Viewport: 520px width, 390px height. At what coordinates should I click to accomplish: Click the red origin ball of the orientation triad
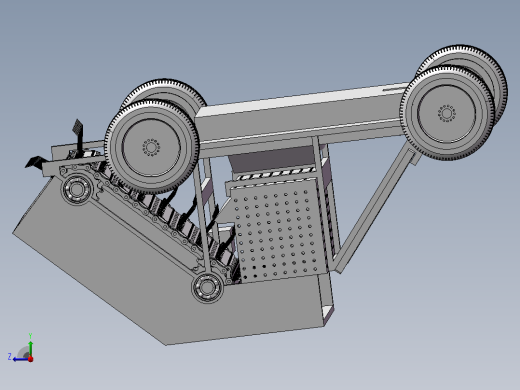[31, 359]
